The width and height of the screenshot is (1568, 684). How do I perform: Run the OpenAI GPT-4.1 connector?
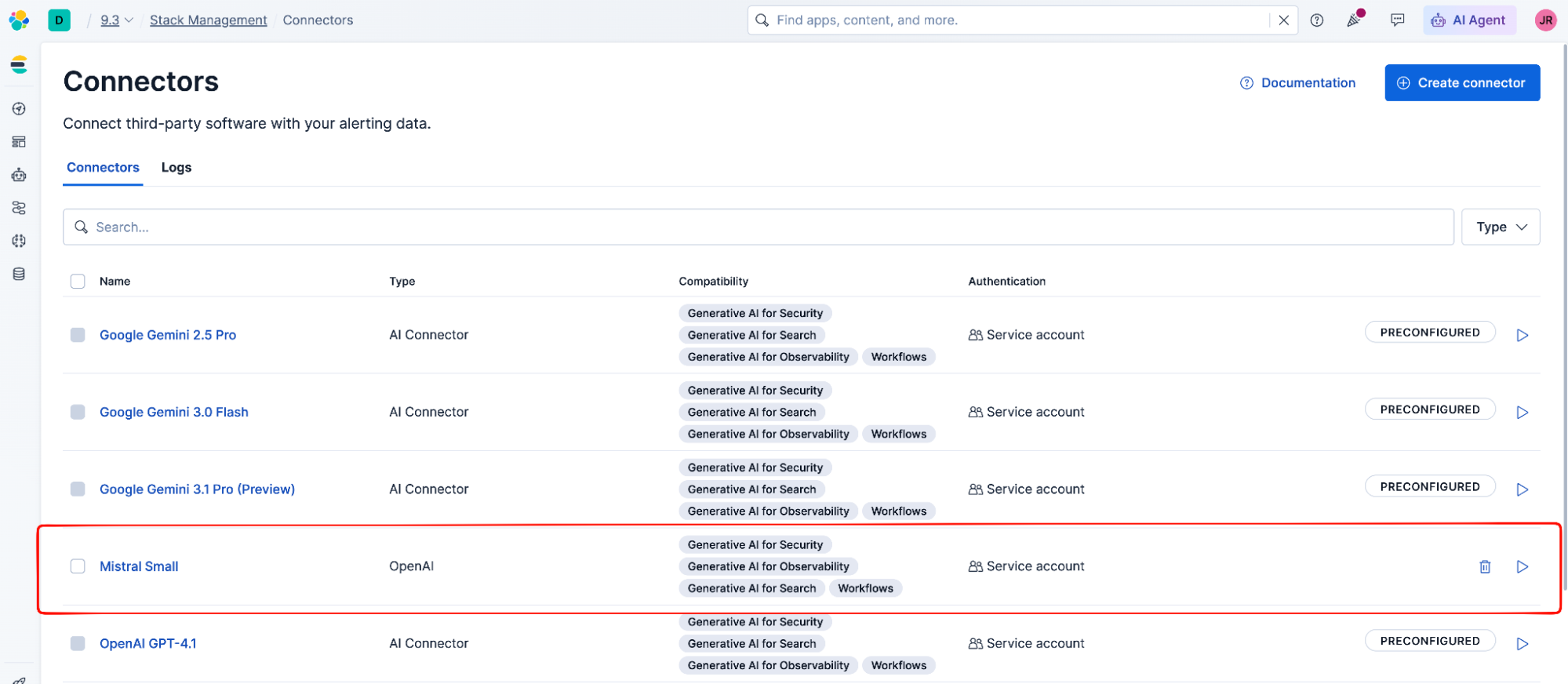point(1523,644)
